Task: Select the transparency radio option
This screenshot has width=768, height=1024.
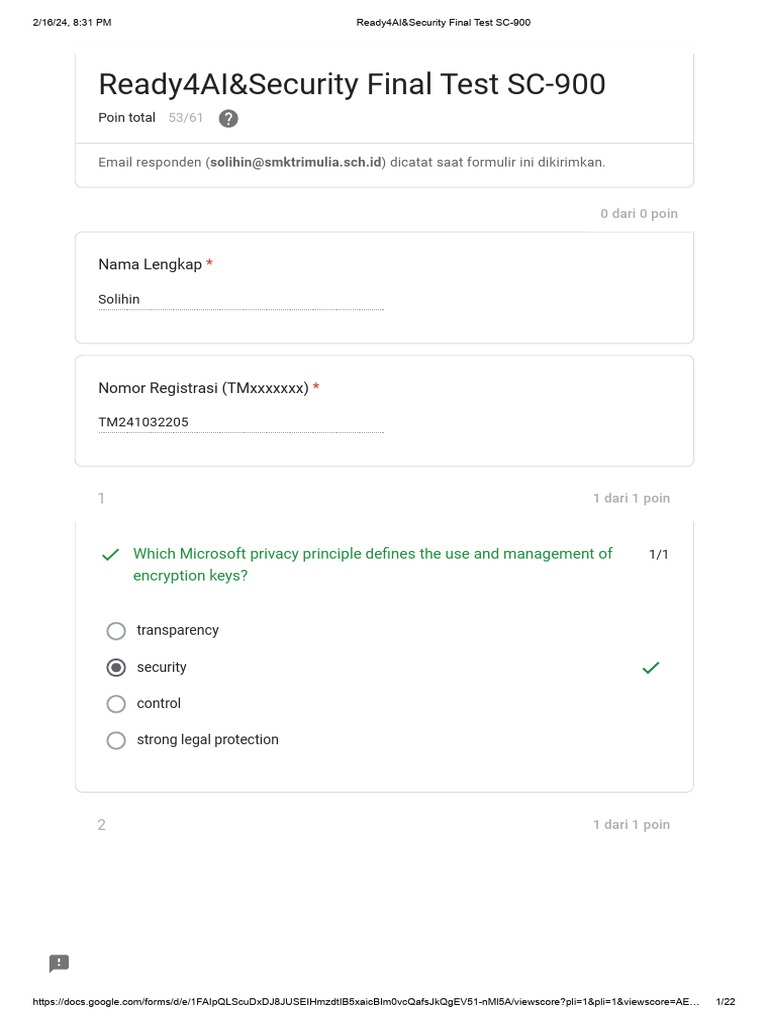Action: tap(116, 631)
